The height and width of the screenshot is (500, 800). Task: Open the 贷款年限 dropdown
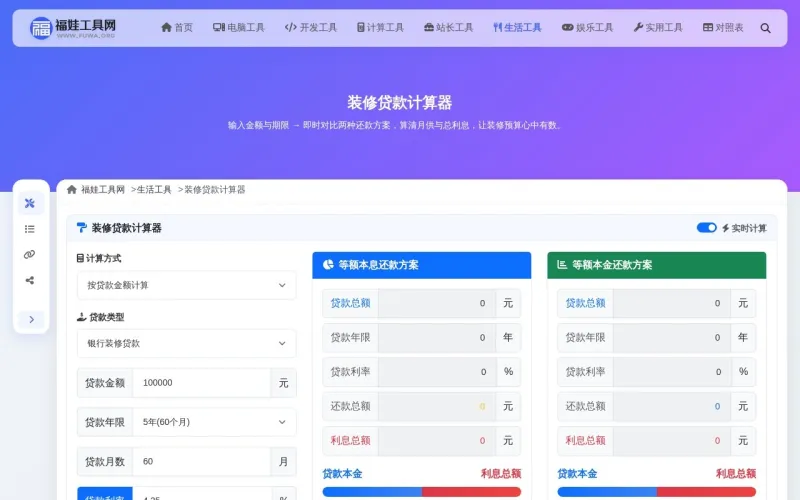point(214,422)
